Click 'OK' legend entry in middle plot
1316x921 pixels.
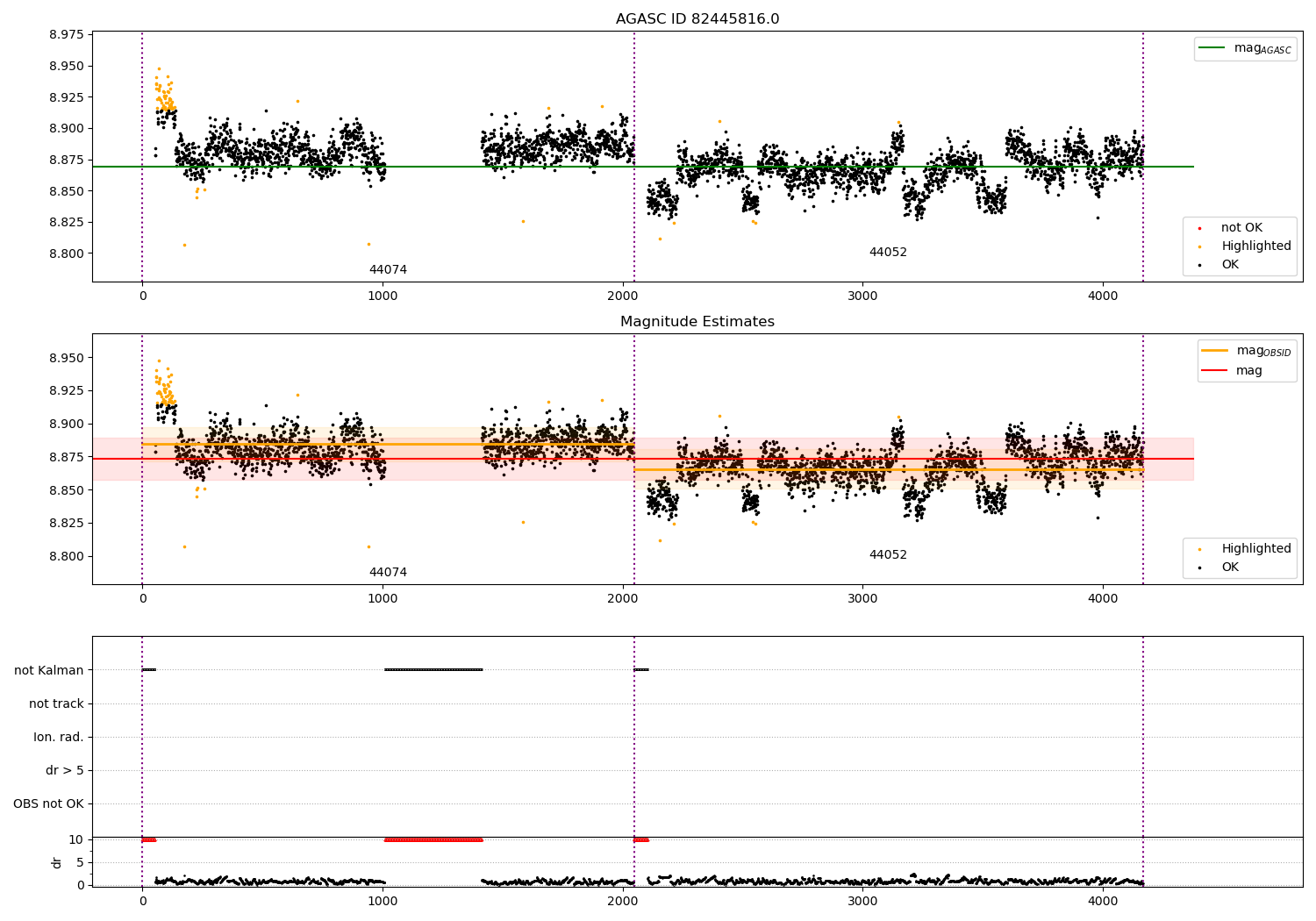(1218, 568)
